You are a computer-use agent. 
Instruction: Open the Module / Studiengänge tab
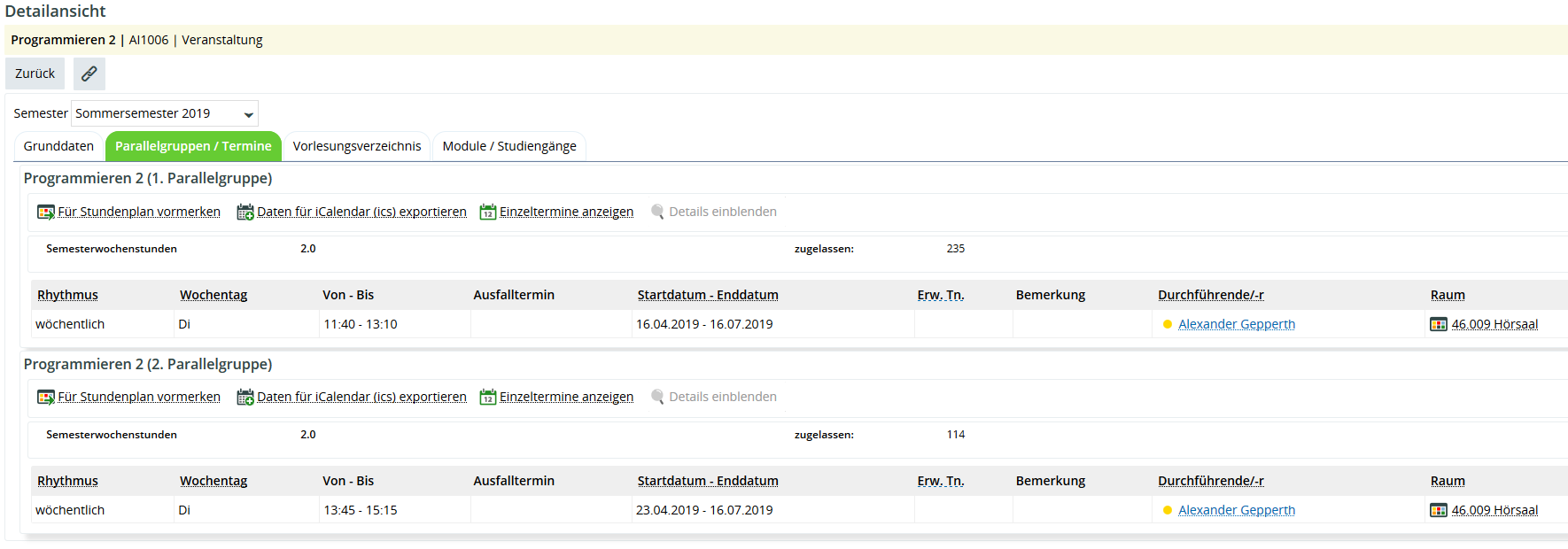(x=509, y=146)
